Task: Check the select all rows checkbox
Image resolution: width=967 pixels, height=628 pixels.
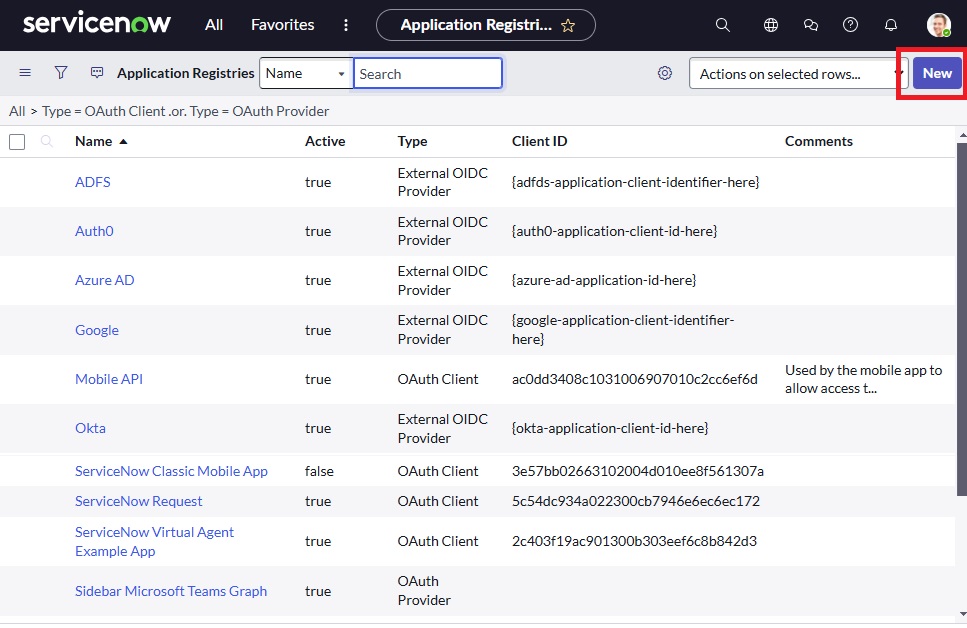Action: click(17, 142)
